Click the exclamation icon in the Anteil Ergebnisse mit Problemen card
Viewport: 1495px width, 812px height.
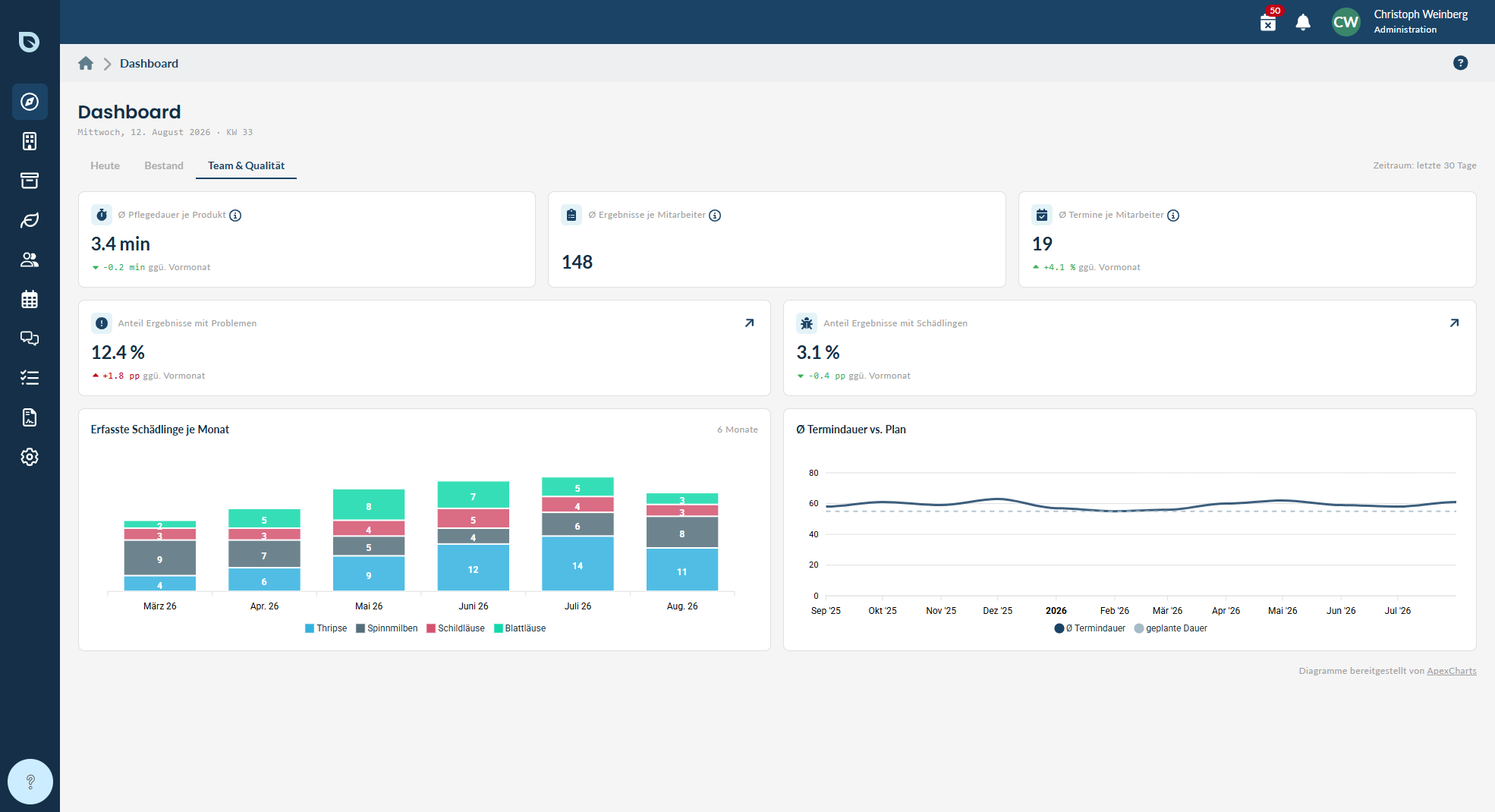pos(102,323)
